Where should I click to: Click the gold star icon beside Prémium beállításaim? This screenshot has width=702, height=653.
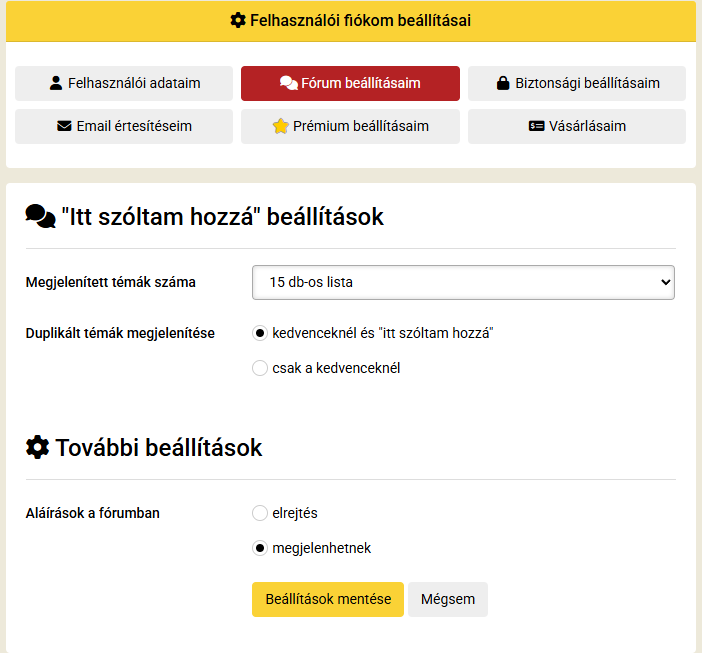(281, 126)
